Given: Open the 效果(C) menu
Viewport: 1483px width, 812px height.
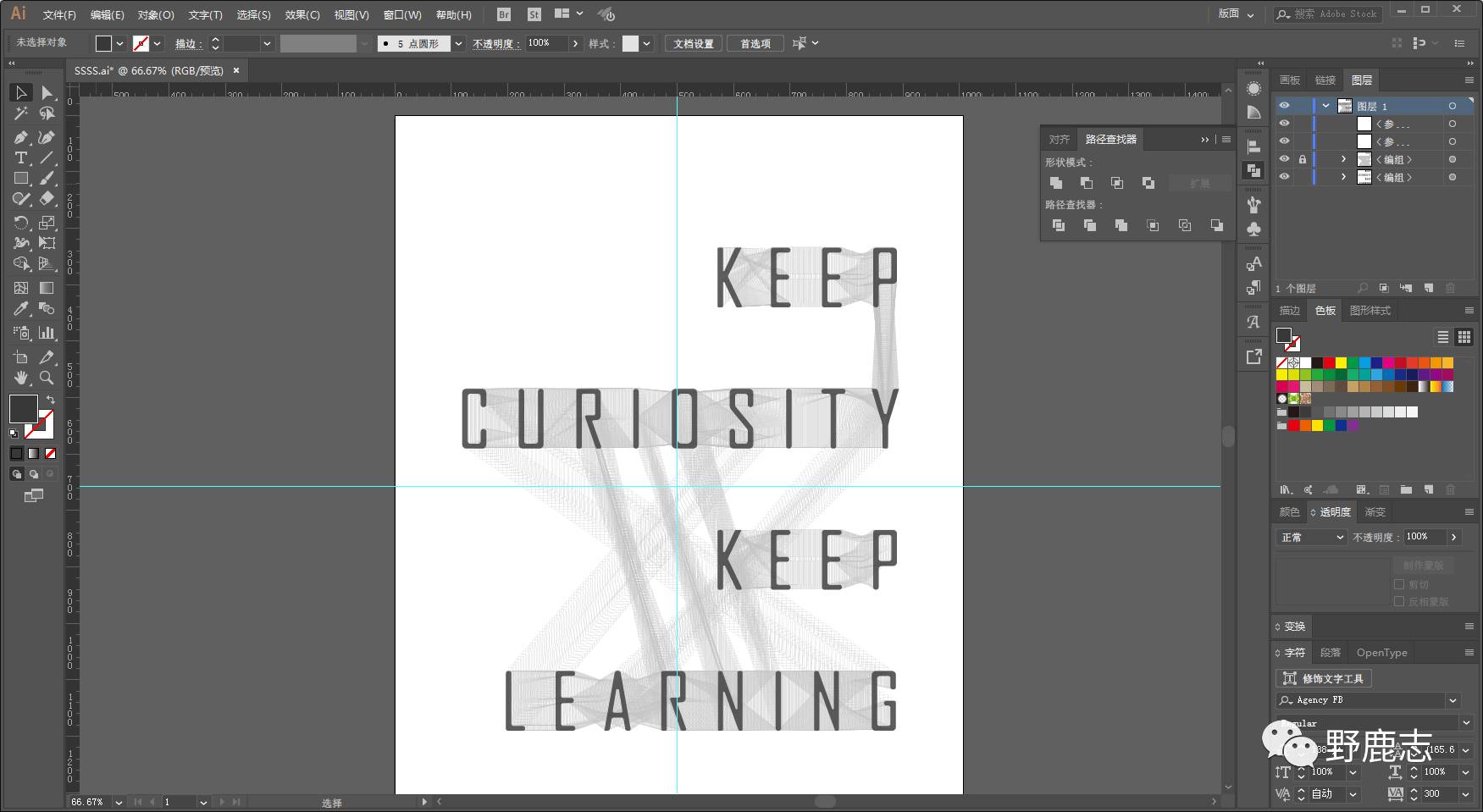Looking at the screenshot, I should pyautogui.click(x=302, y=14).
